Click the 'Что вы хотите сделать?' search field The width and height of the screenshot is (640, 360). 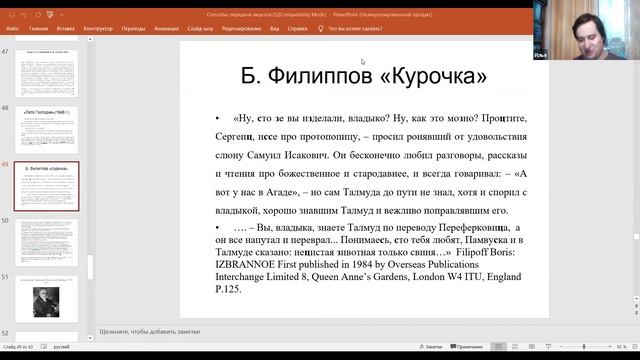355,29
